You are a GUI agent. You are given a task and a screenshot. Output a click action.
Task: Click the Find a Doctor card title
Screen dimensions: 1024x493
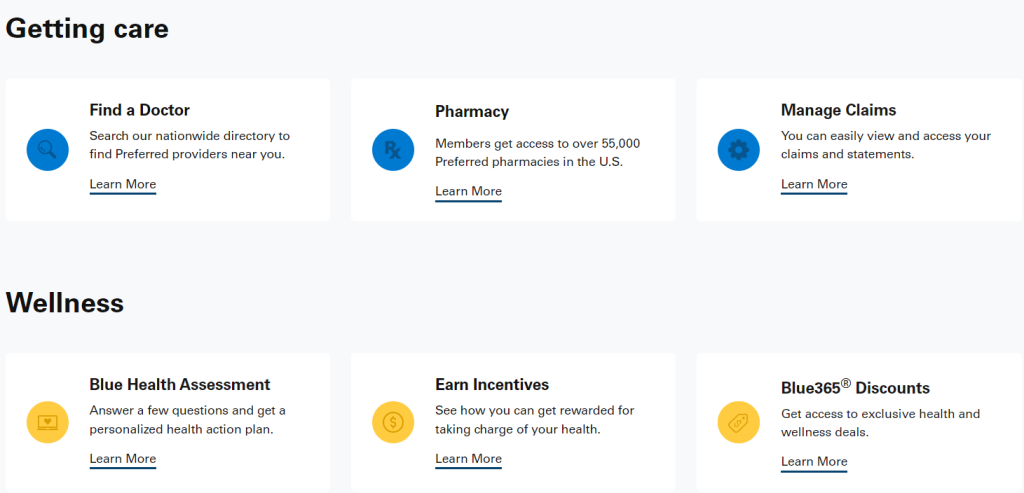tap(140, 110)
